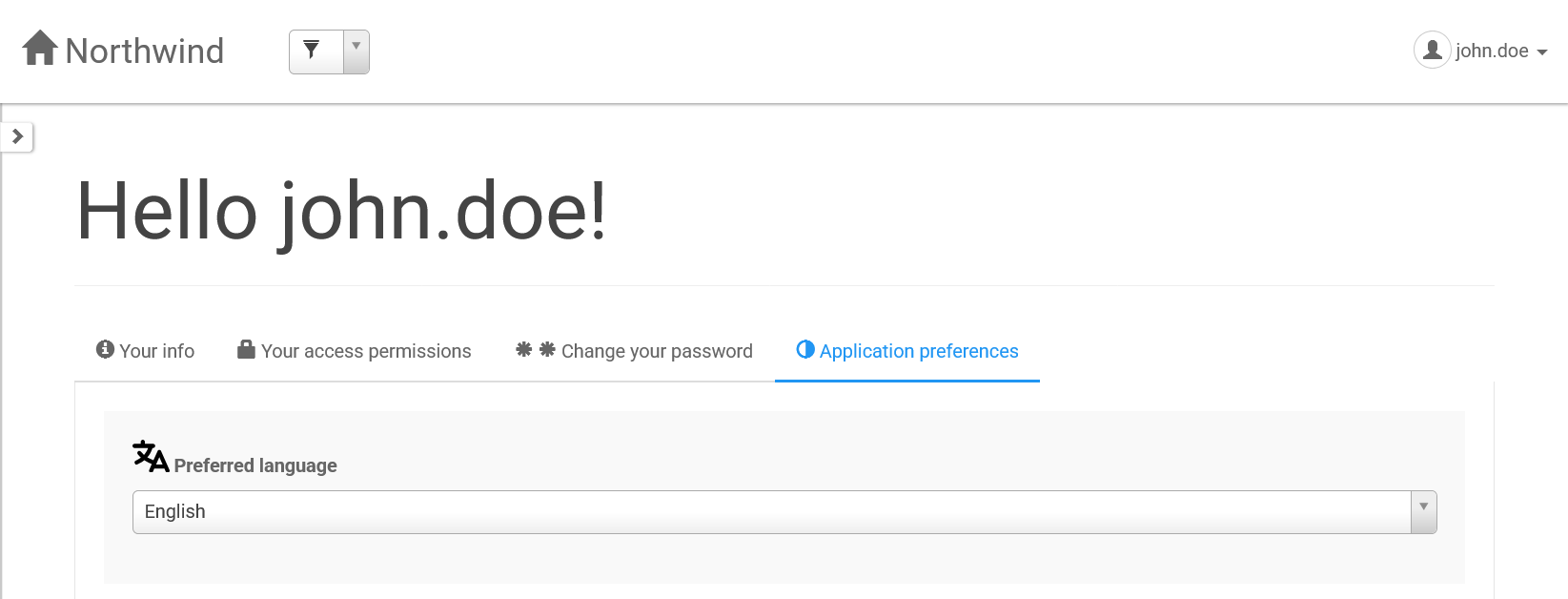Click the funnel filter icon
1568x599 pixels.
[x=311, y=49]
